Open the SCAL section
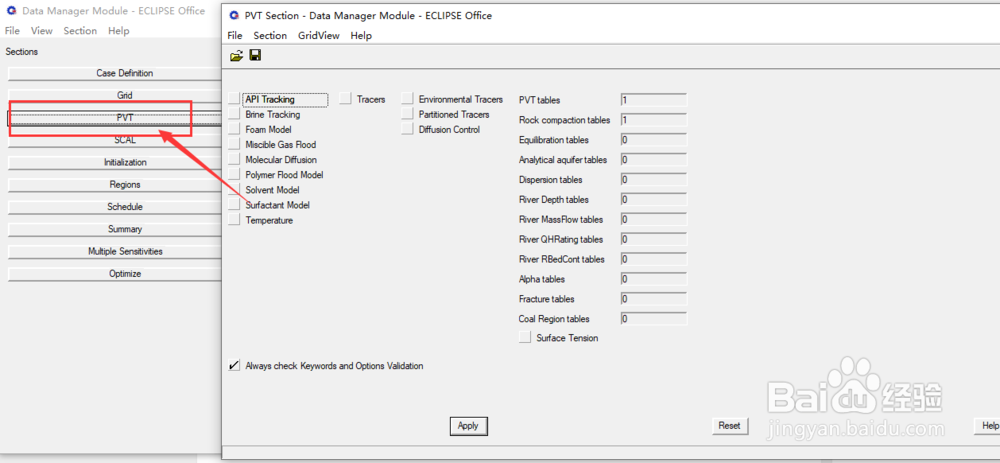Image resolution: width=1000 pixels, height=463 pixels. (x=115, y=140)
